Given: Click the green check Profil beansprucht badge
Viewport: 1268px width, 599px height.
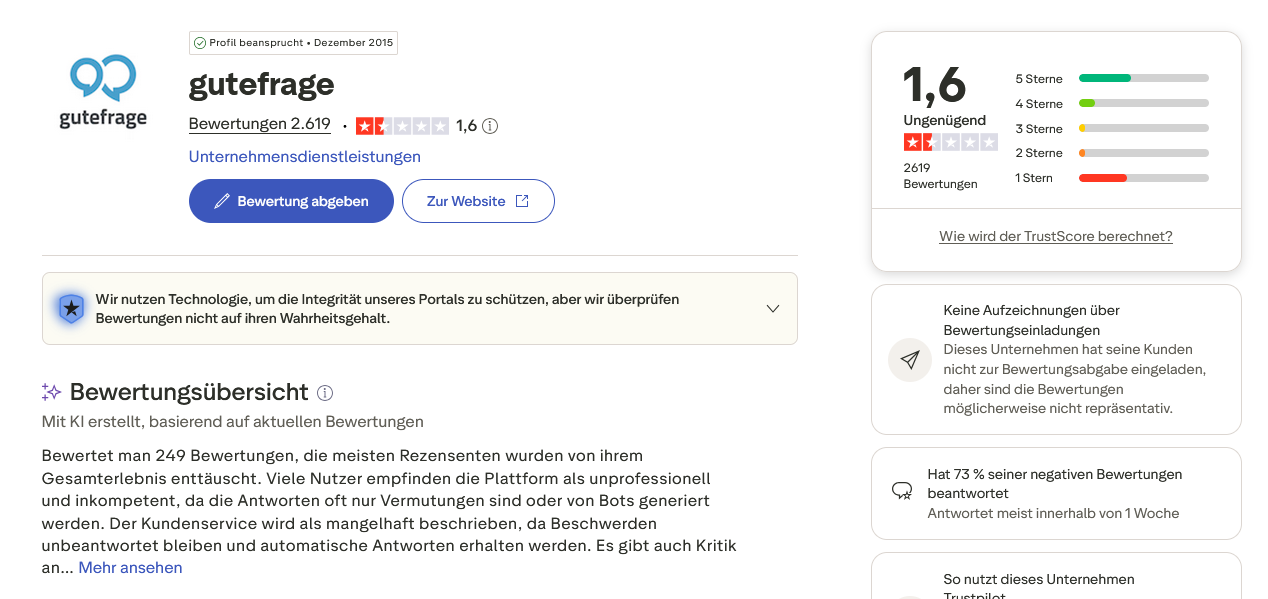Looking at the screenshot, I should pos(293,43).
